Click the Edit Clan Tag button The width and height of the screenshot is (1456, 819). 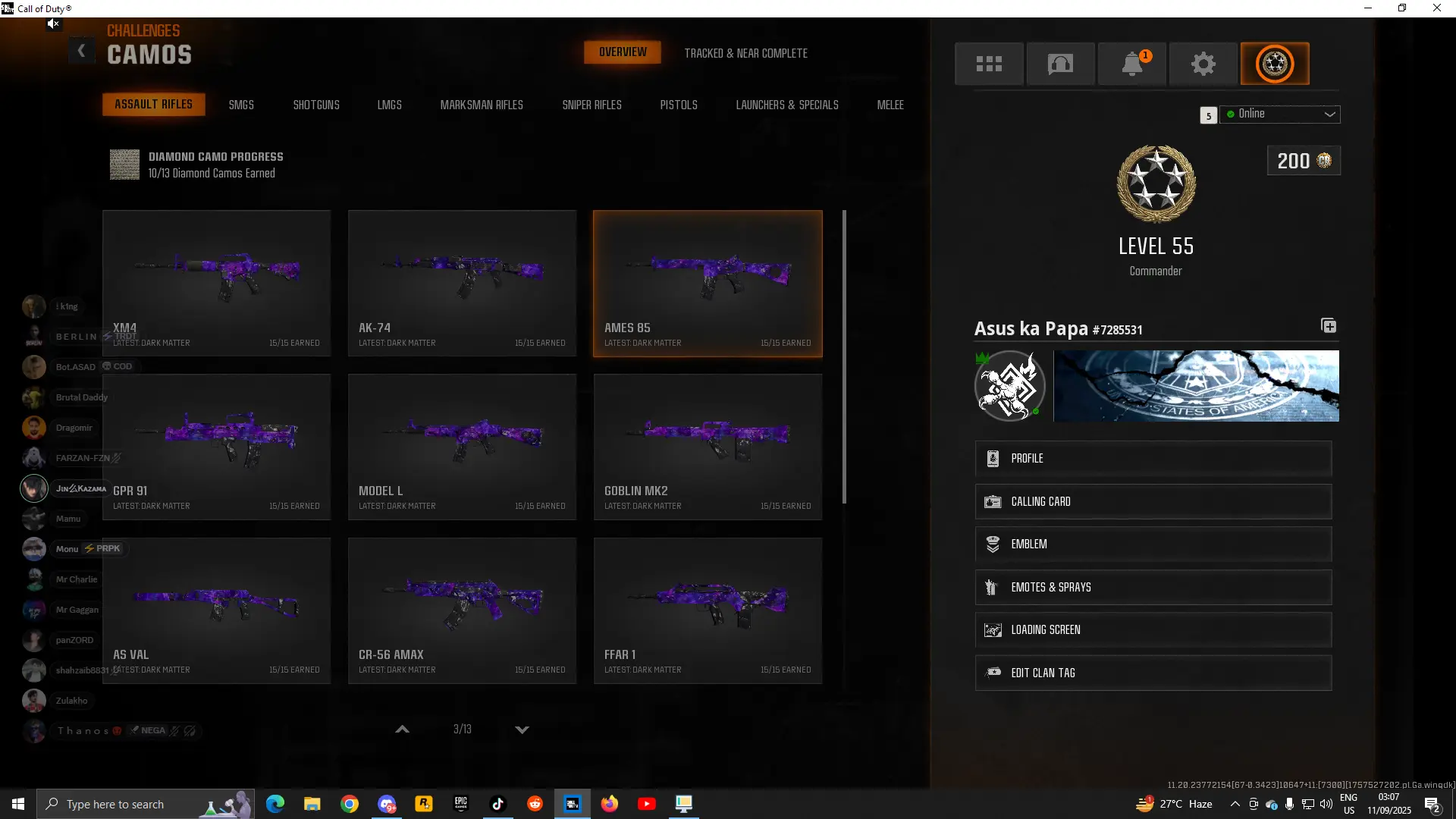pyautogui.click(x=1153, y=673)
